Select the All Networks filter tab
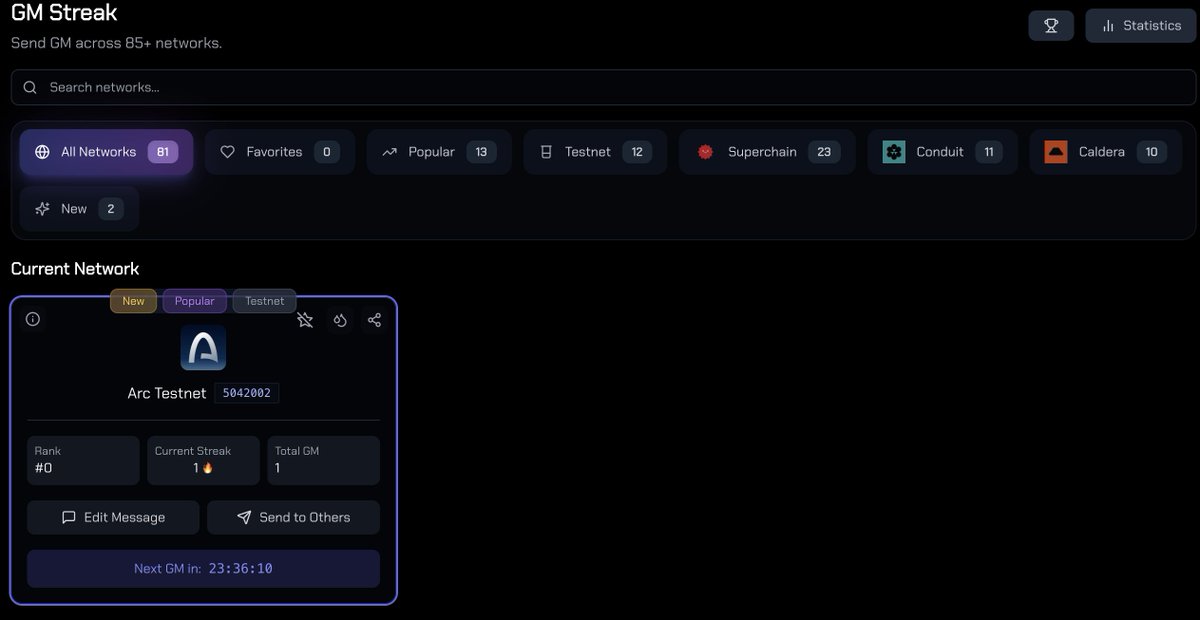This screenshot has width=1200, height=620. (106, 152)
